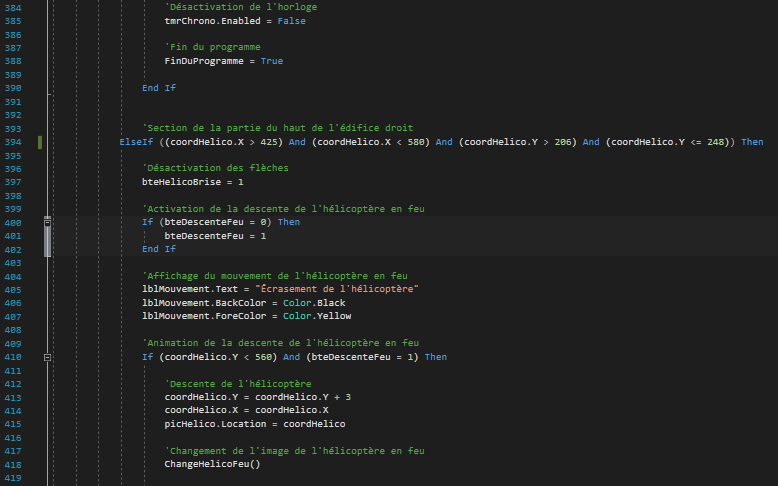The height and width of the screenshot is (486, 778).
Task: Click line number 392
Action: pyautogui.click(x=13, y=115)
